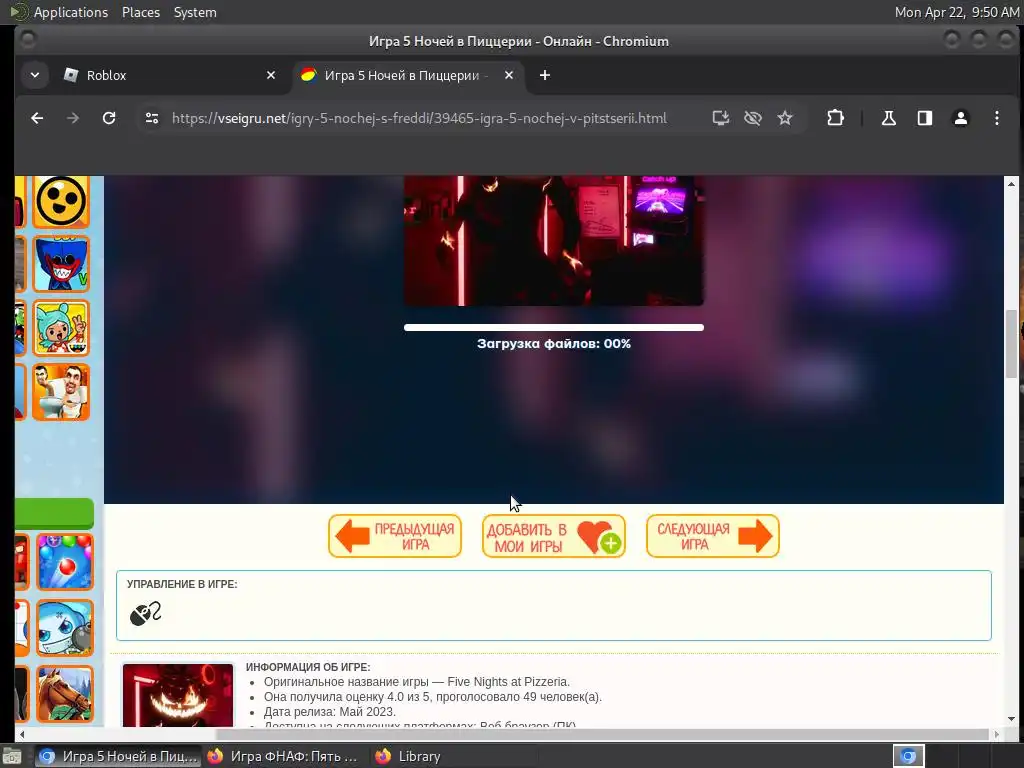Click the show desktop icon in taskbar
Image resolution: width=1024 pixels, height=768 pixels.
tap(12, 756)
